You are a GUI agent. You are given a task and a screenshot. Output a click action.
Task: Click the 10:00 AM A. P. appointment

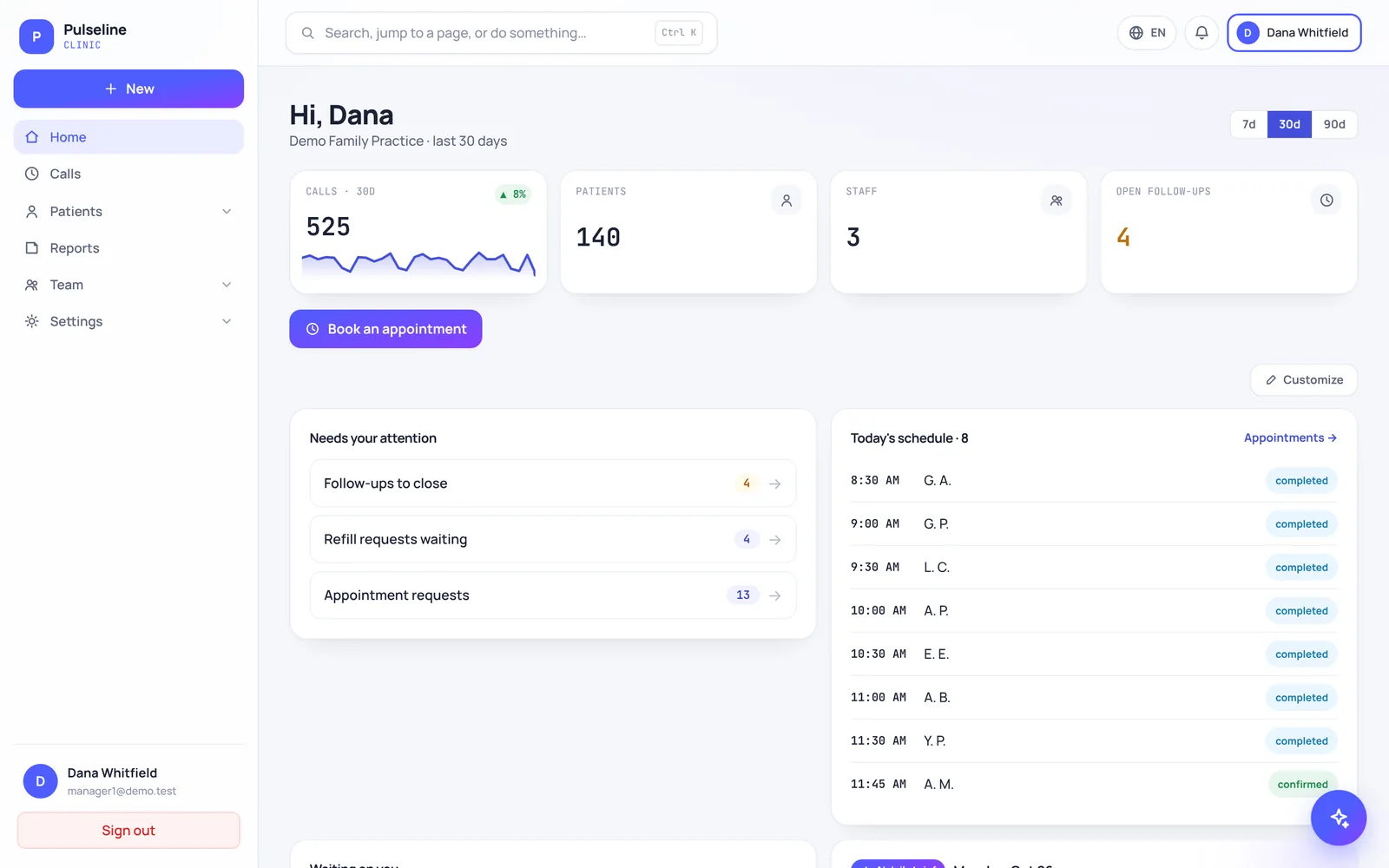pyautogui.click(x=1094, y=611)
